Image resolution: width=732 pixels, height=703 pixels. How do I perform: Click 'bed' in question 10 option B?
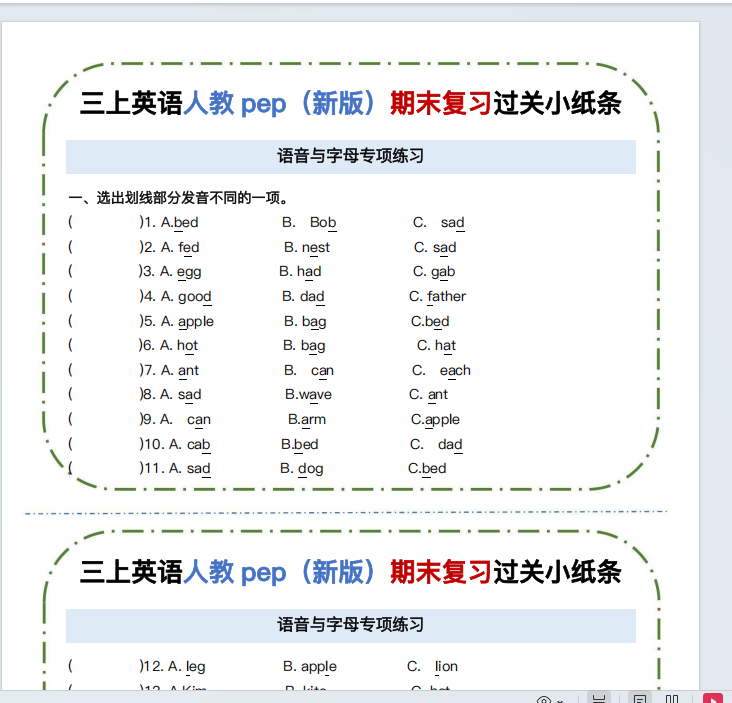click(305, 444)
